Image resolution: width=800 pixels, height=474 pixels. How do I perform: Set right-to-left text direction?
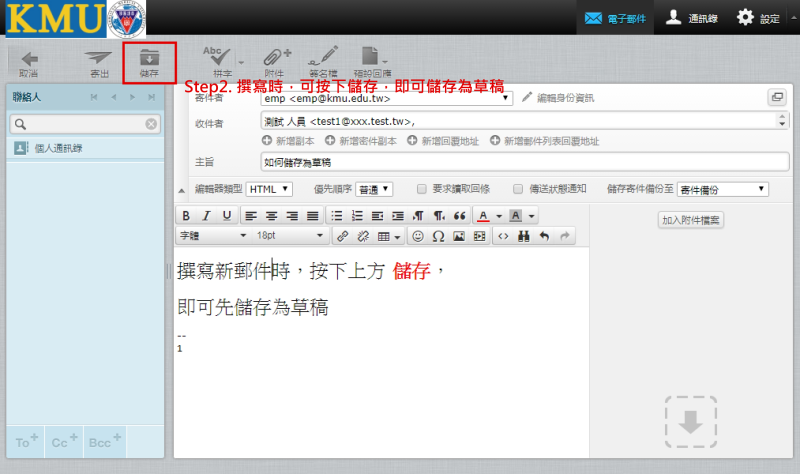coord(439,216)
